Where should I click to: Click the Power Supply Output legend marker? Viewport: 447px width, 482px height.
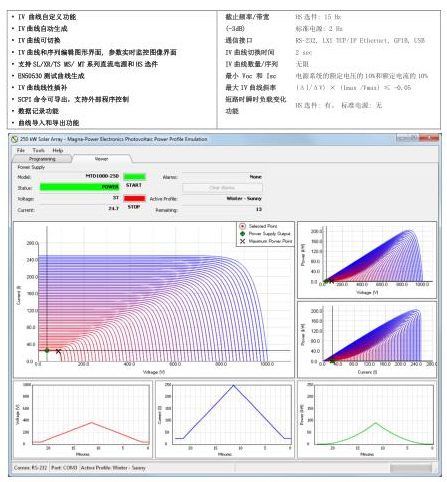[242, 233]
